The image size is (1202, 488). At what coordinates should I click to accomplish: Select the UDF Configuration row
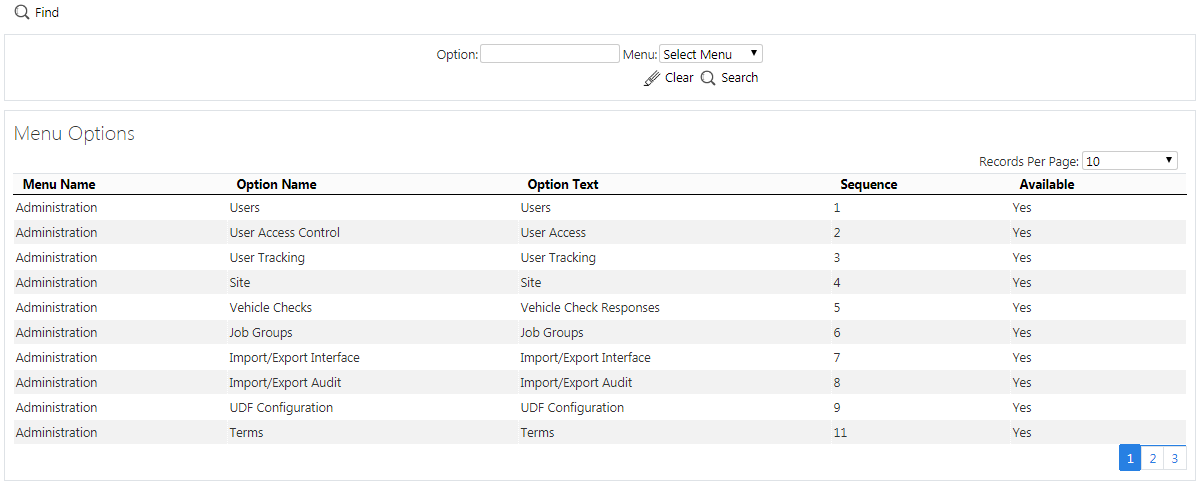[600, 408]
